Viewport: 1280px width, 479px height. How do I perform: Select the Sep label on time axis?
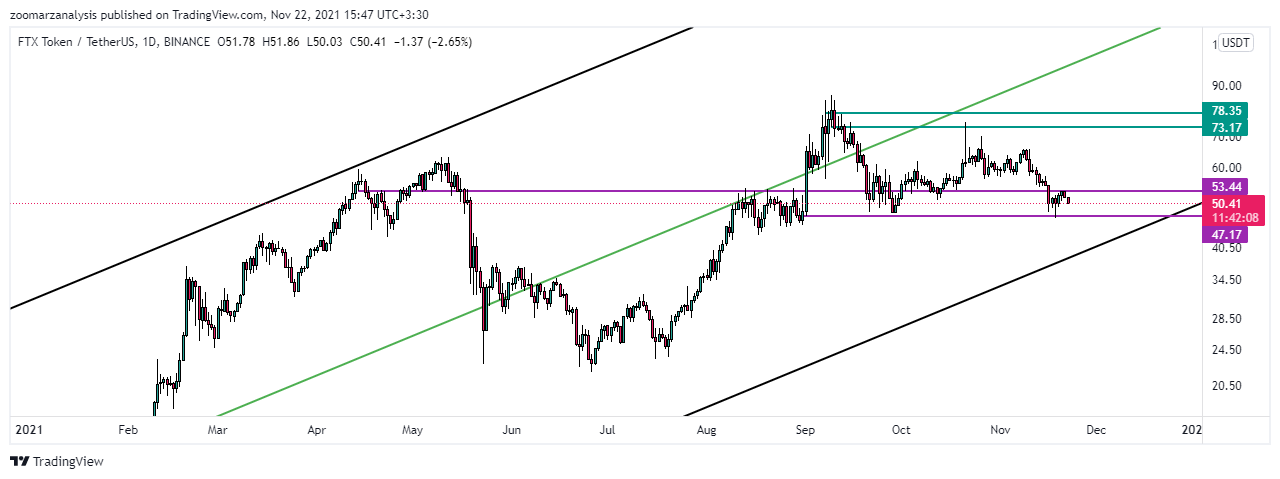click(807, 430)
